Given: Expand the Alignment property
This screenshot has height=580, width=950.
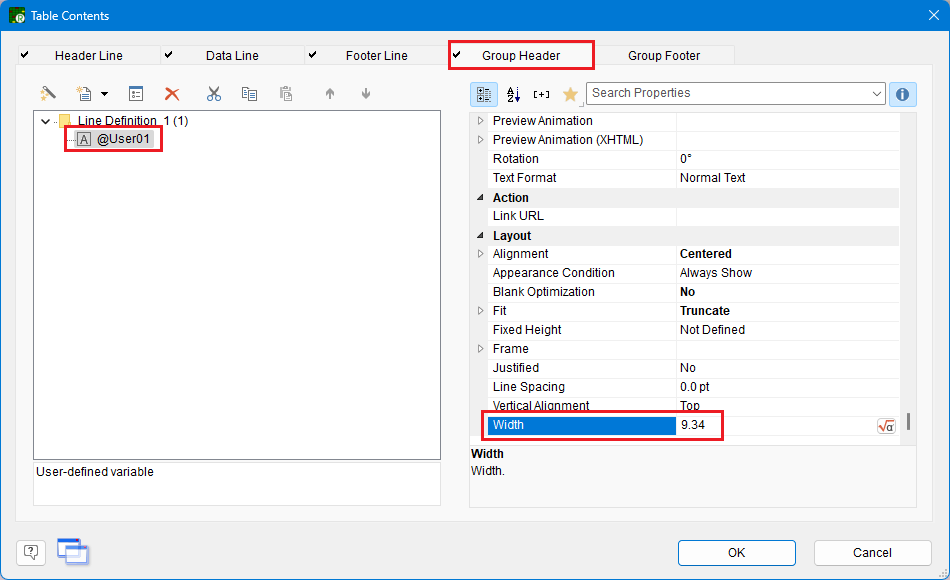Looking at the screenshot, I should click(x=480, y=253).
